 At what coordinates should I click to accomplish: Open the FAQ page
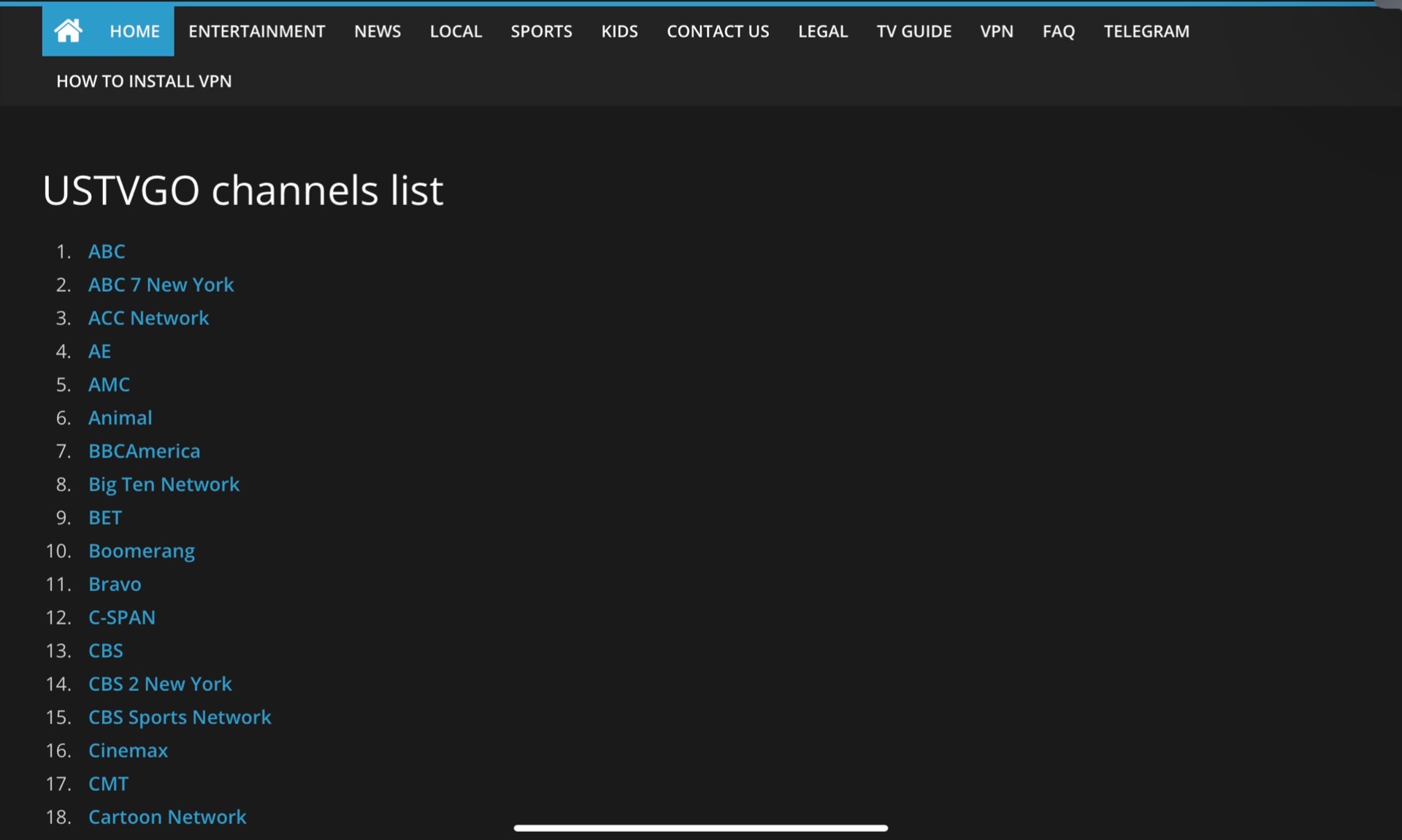pyautogui.click(x=1058, y=31)
